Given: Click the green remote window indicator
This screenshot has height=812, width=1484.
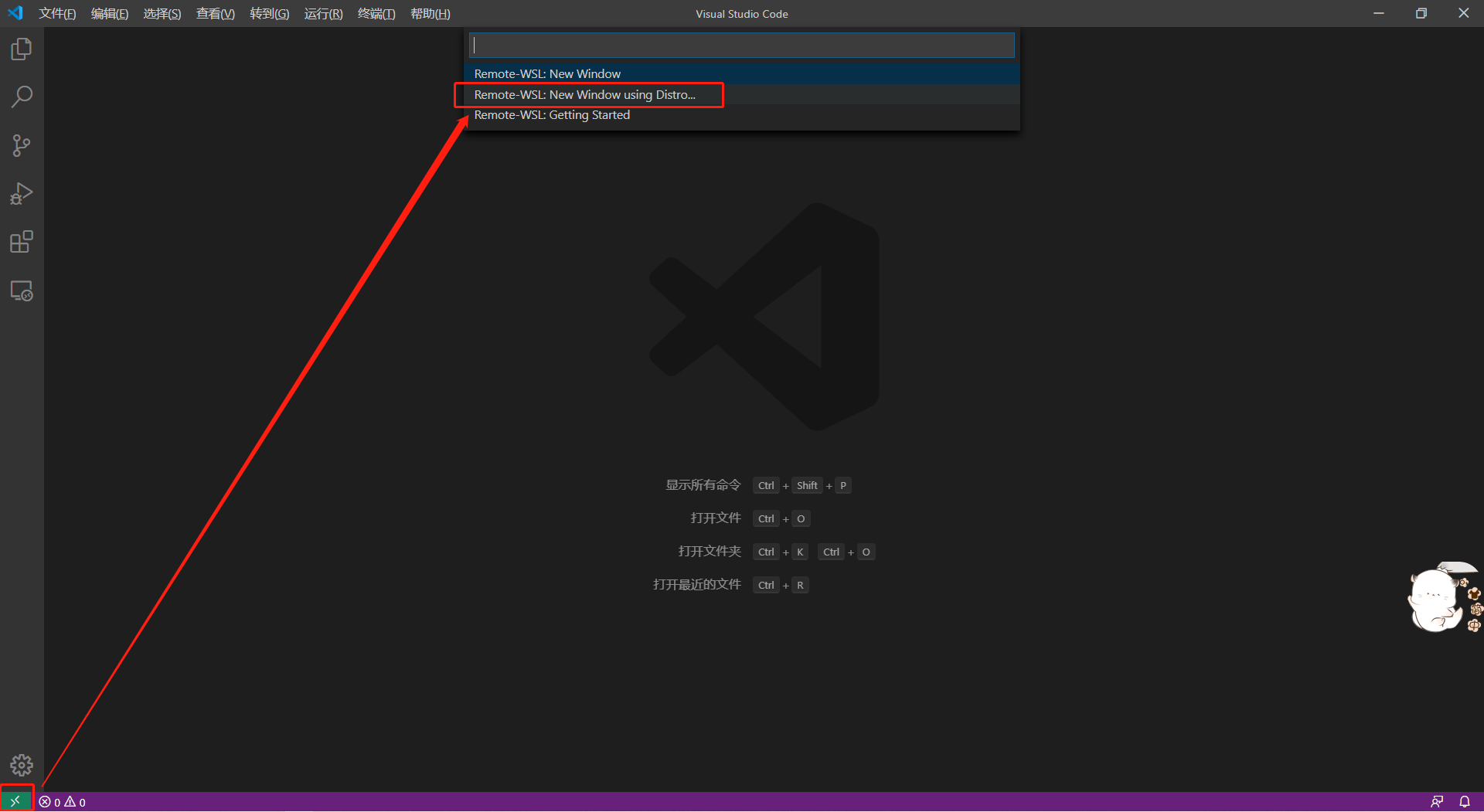Looking at the screenshot, I should pyautogui.click(x=15, y=802).
